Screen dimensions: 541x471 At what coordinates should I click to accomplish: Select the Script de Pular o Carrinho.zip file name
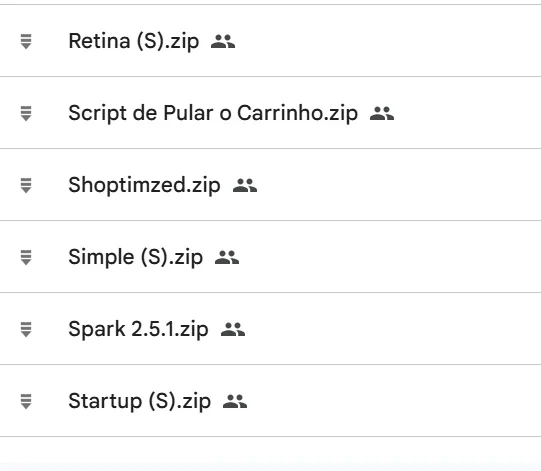213,114
